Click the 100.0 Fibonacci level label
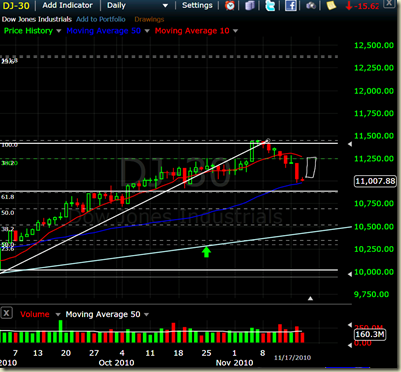Screen dimensions: 401x372 coord(10,145)
